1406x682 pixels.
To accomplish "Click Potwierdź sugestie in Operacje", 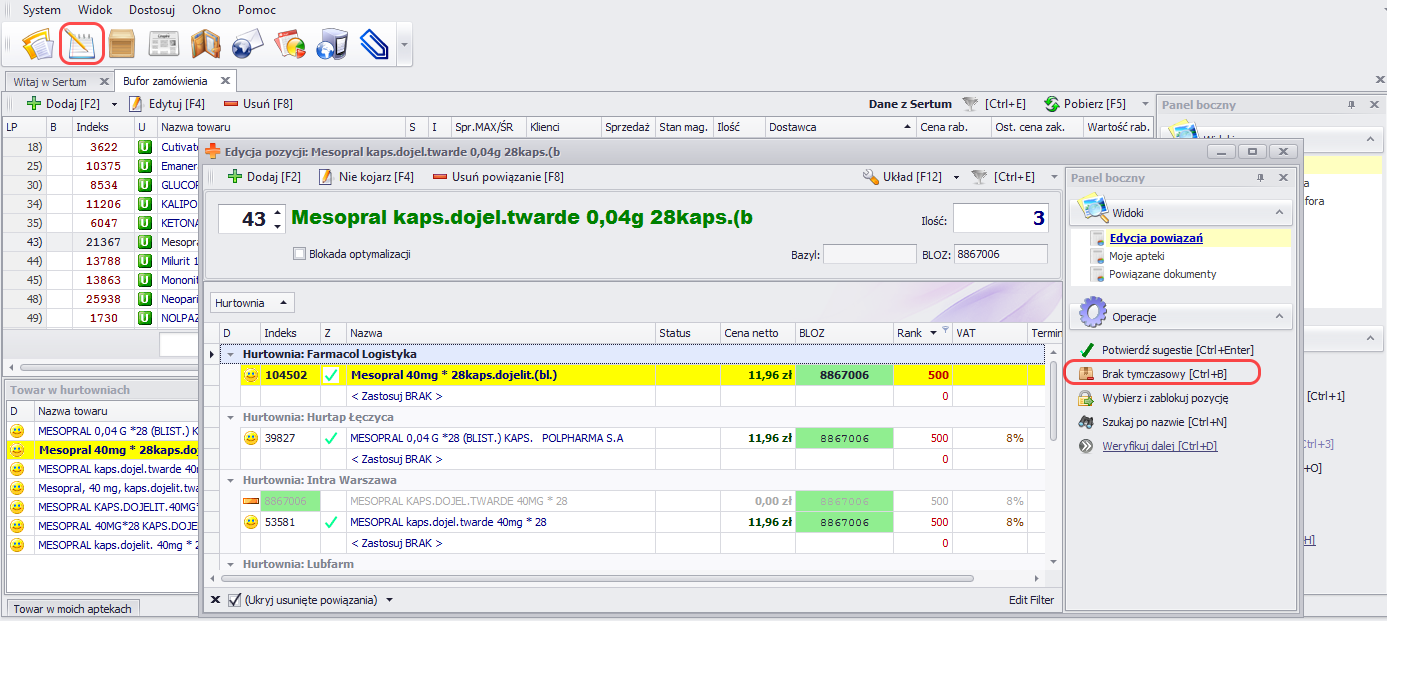I will pyautogui.click(x=1177, y=350).
